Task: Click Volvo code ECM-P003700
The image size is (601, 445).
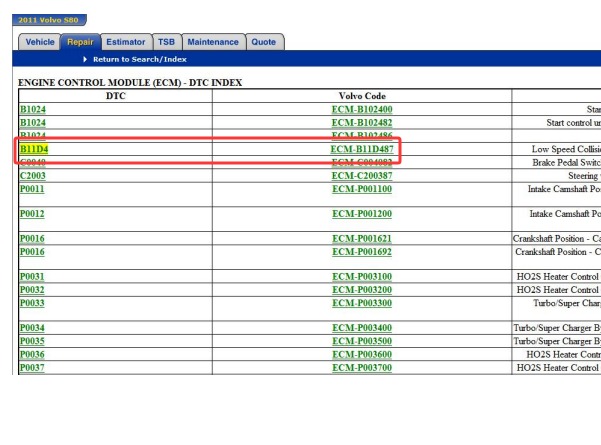Action: 362,368
